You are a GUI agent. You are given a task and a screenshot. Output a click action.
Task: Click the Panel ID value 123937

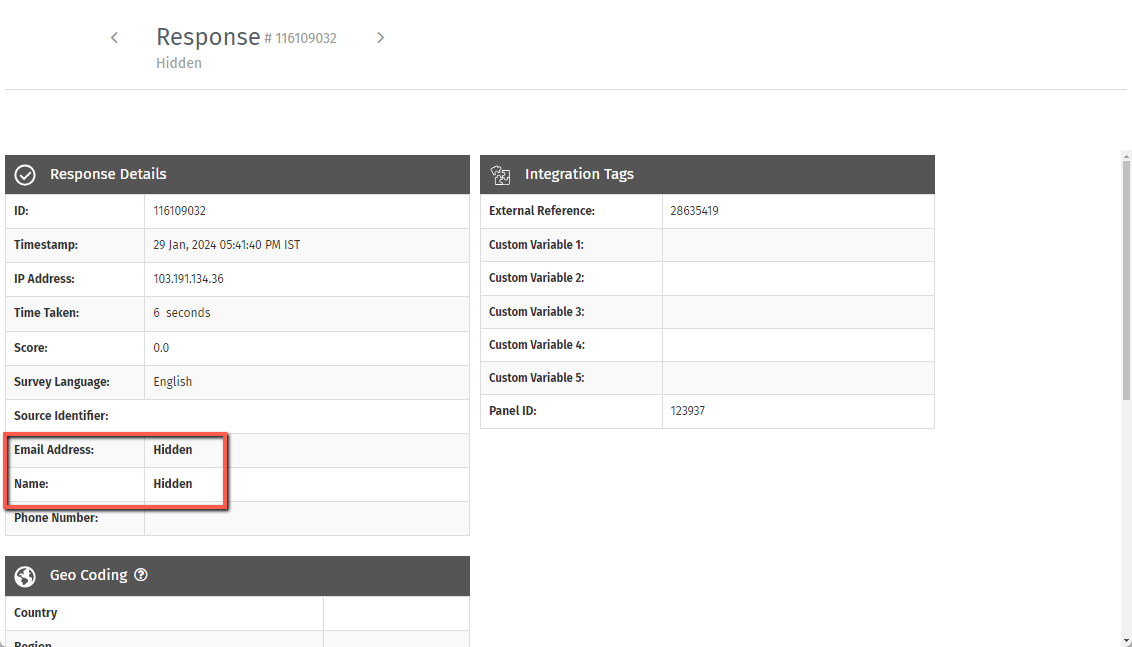point(688,411)
